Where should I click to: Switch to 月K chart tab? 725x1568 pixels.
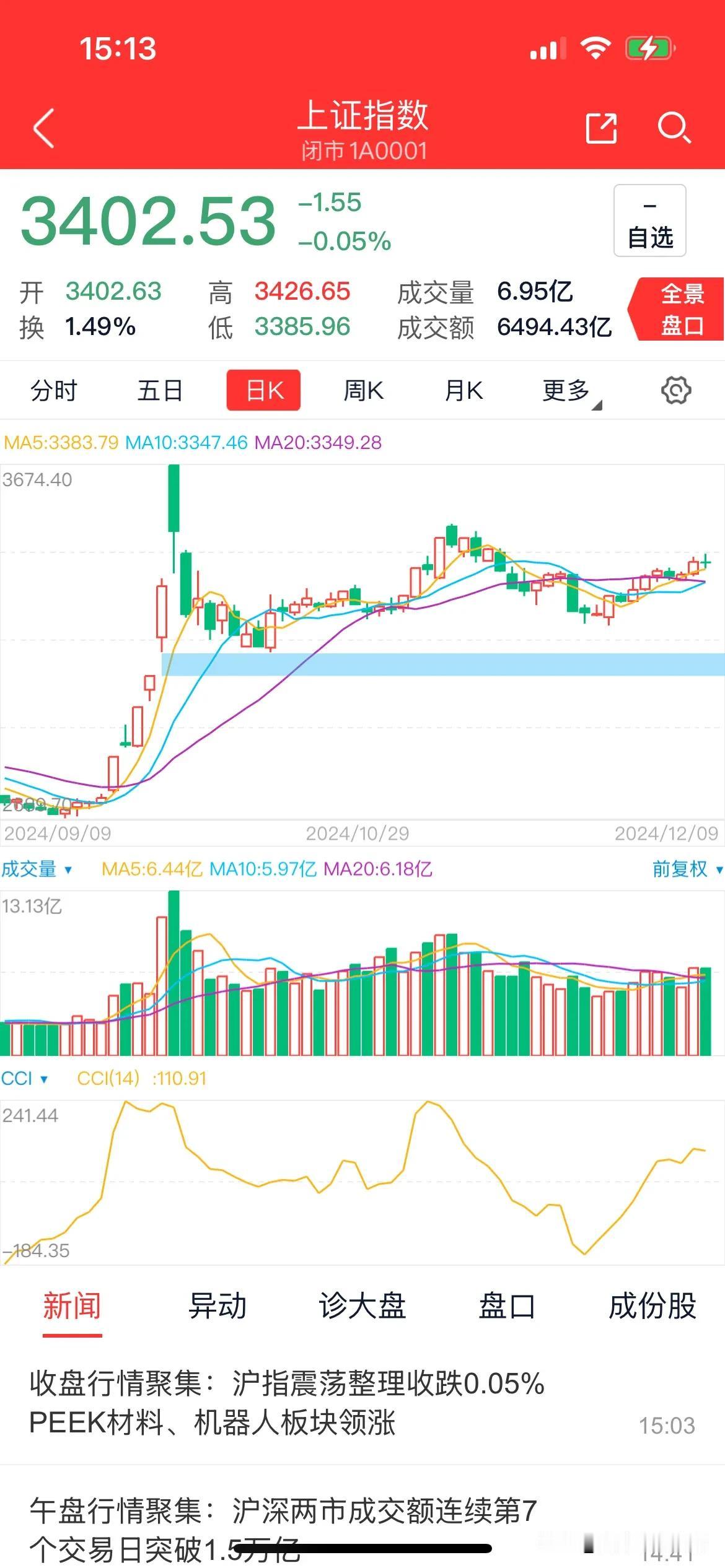point(464,391)
